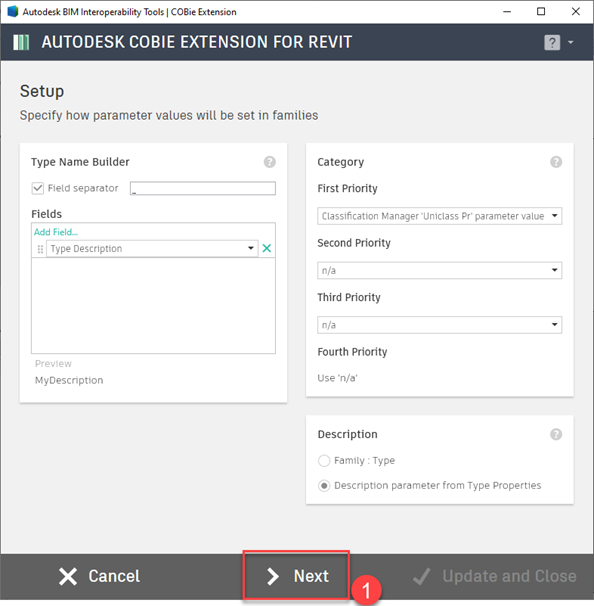594x606 pixels.
Task: Expand the arrow next to header help icon
Action: 571,42
